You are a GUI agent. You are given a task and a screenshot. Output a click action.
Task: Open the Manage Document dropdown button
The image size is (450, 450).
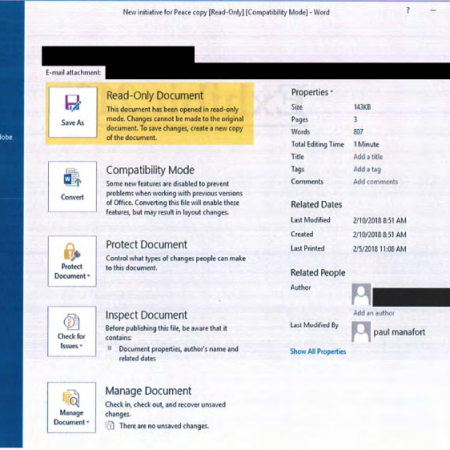point(71,407)
